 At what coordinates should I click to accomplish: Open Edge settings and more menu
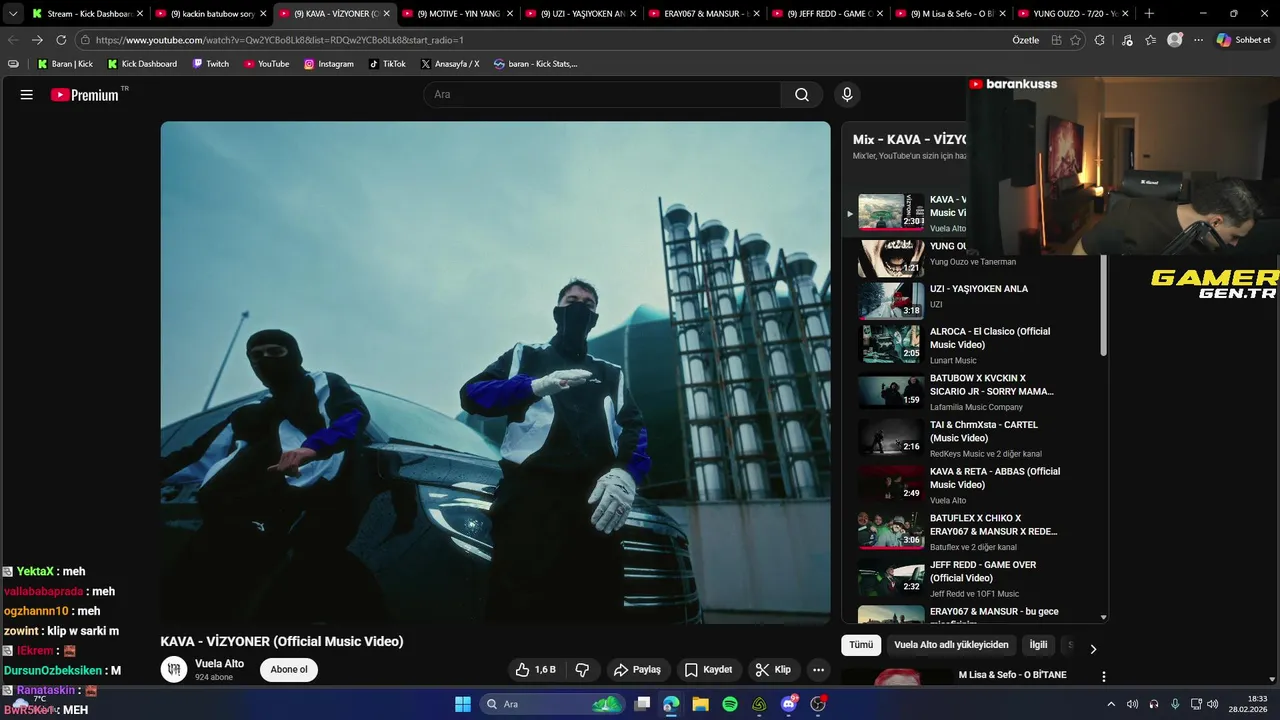tap(1199, 40)
